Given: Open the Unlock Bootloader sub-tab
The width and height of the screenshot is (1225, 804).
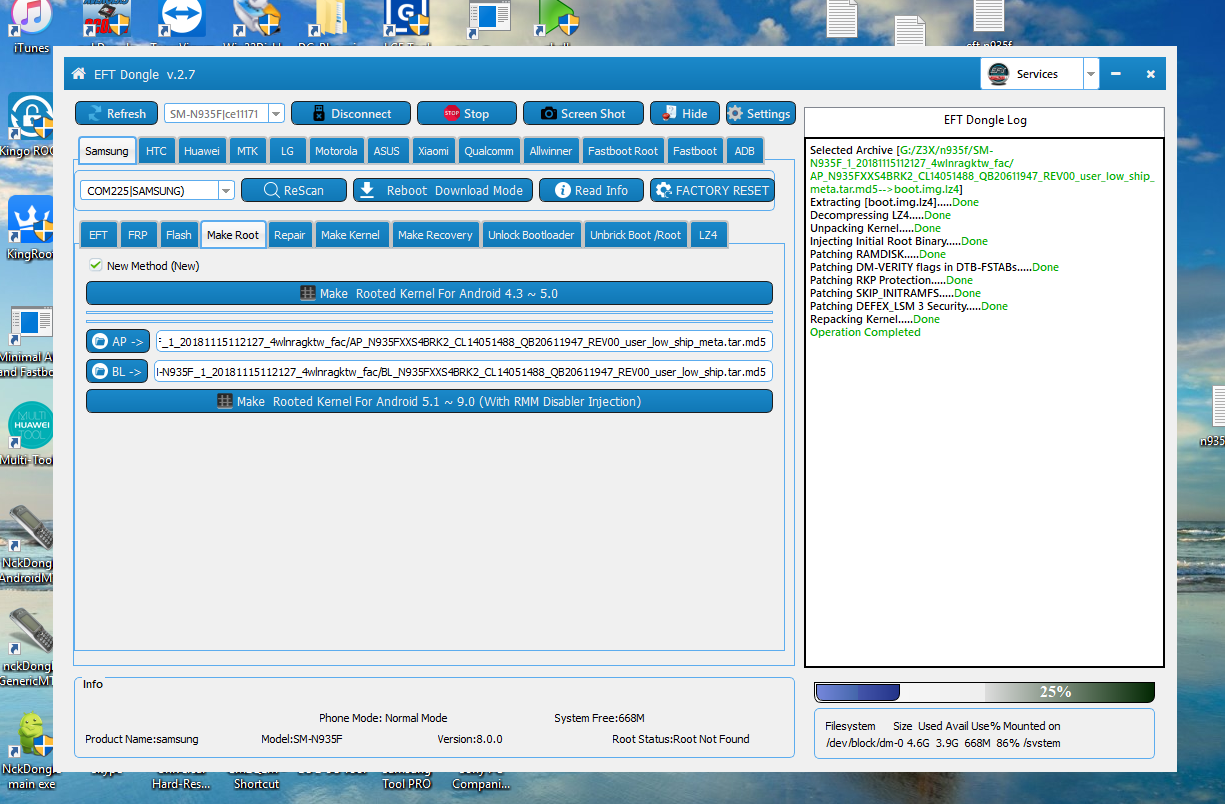Looking at the screenshot, I should [531, 235].
